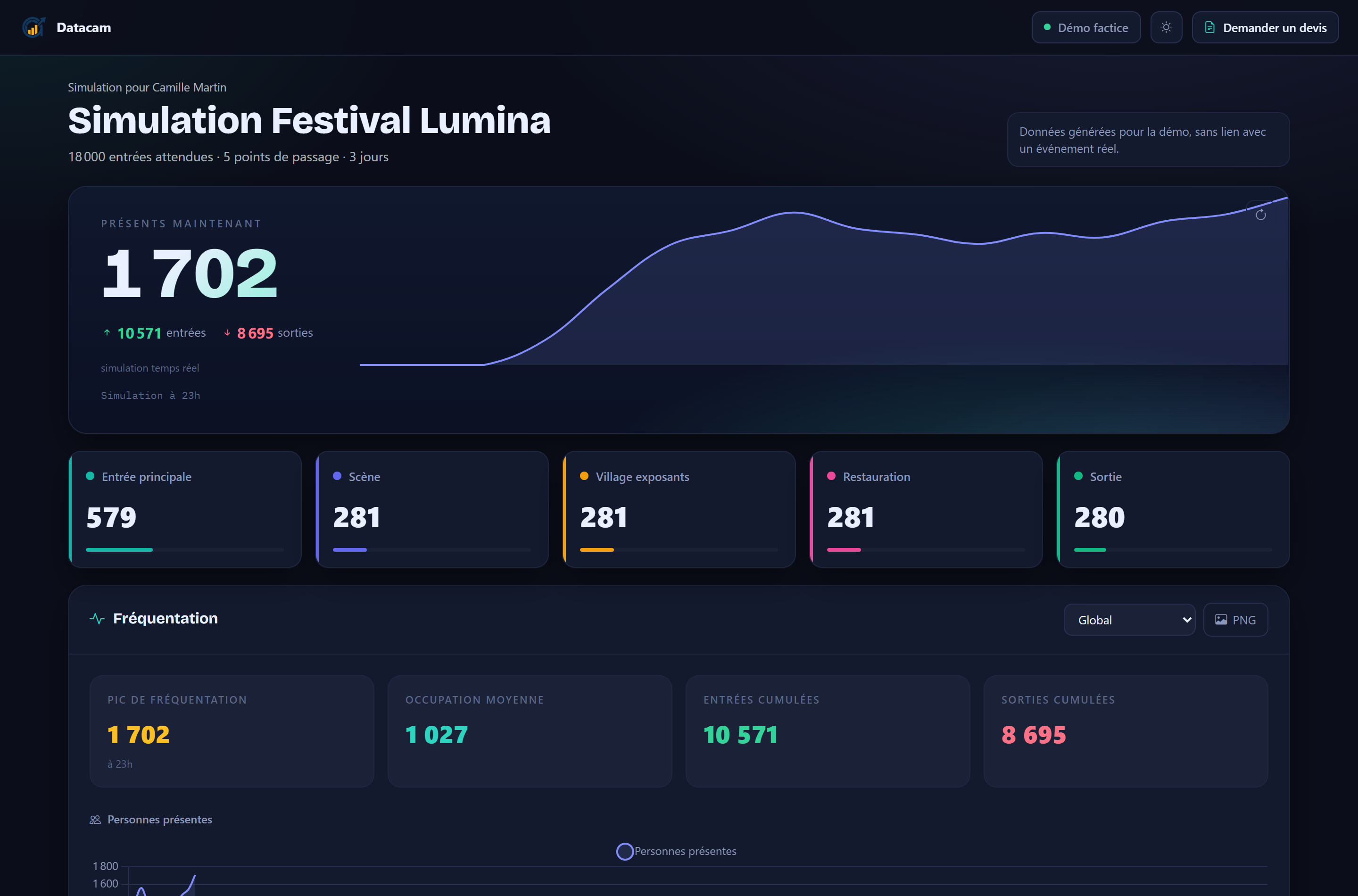This screenshot has width=1358, height=896.
Task: Click the red down arrow by sorties
Action: point(227,332)
